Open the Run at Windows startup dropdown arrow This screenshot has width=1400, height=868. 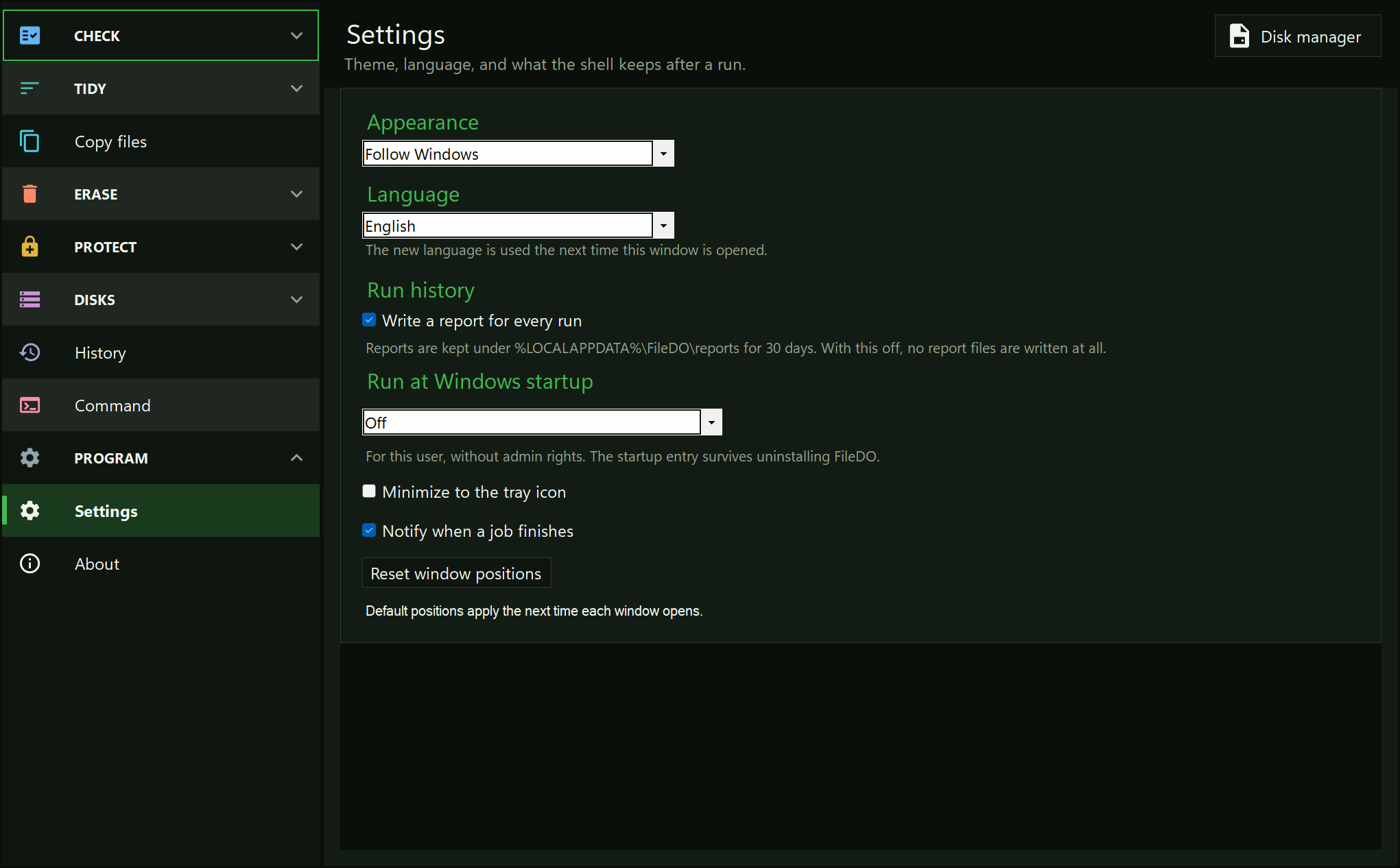coord(711,422)
